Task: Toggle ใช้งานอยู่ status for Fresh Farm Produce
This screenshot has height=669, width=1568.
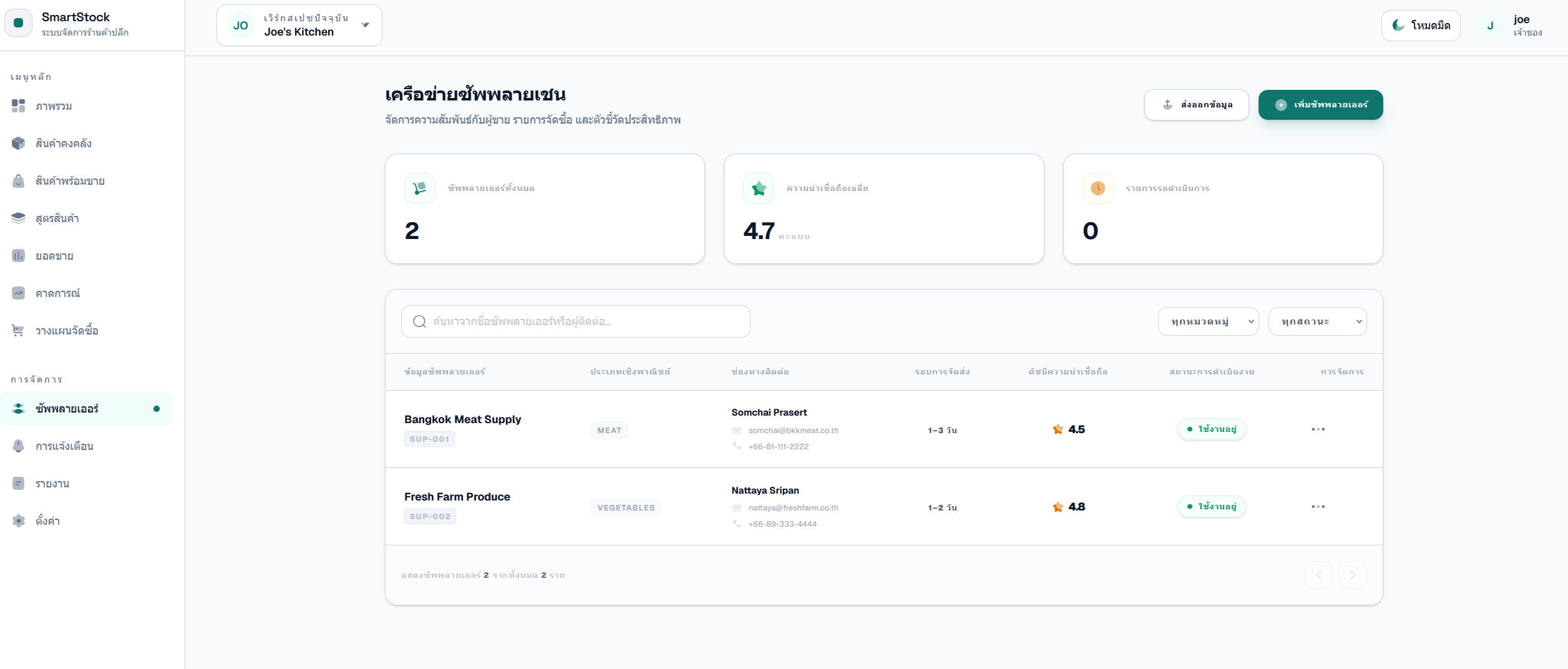Action: click(x=1211, y=507)
